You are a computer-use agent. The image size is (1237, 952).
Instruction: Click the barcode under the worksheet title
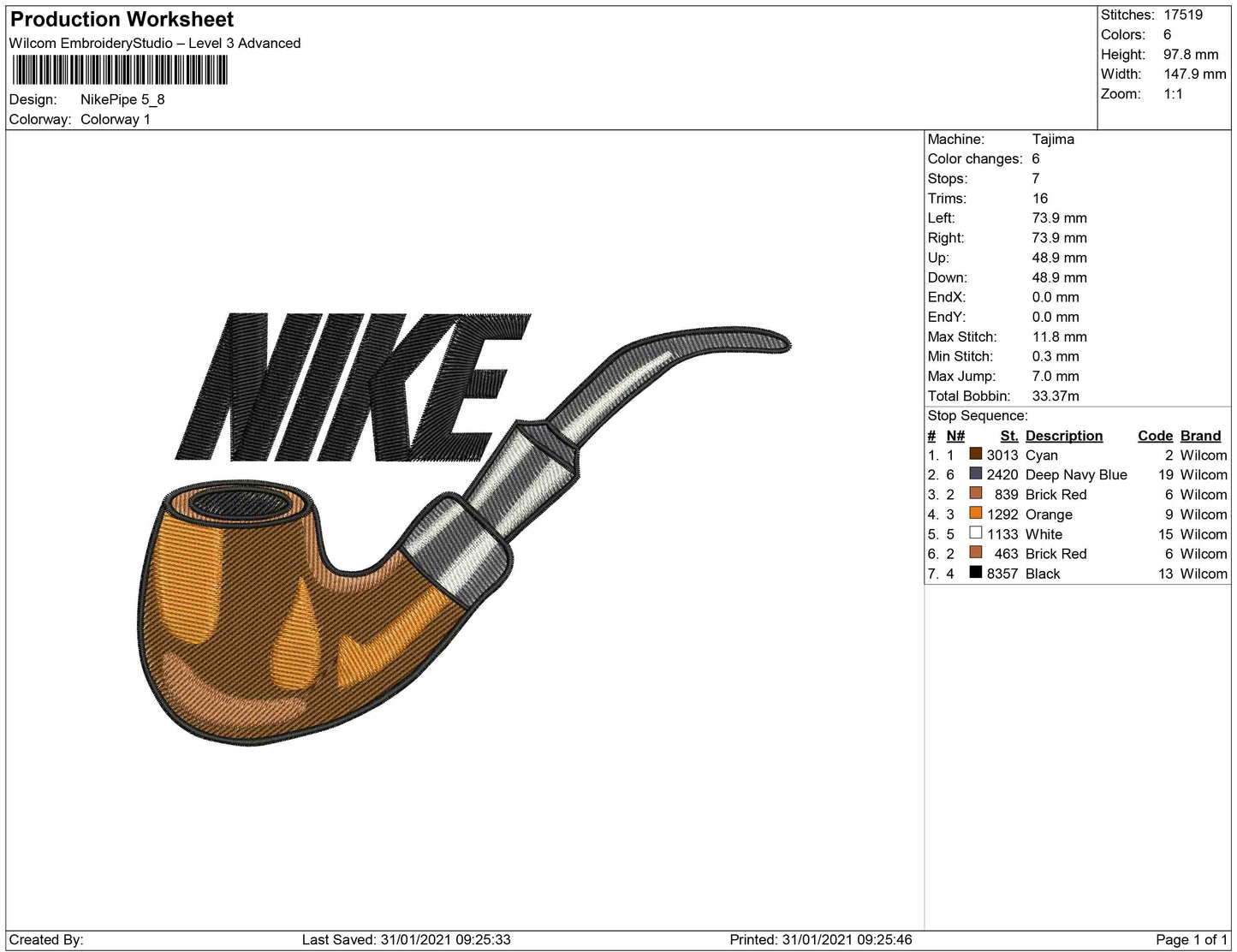(x=120, y=70)
